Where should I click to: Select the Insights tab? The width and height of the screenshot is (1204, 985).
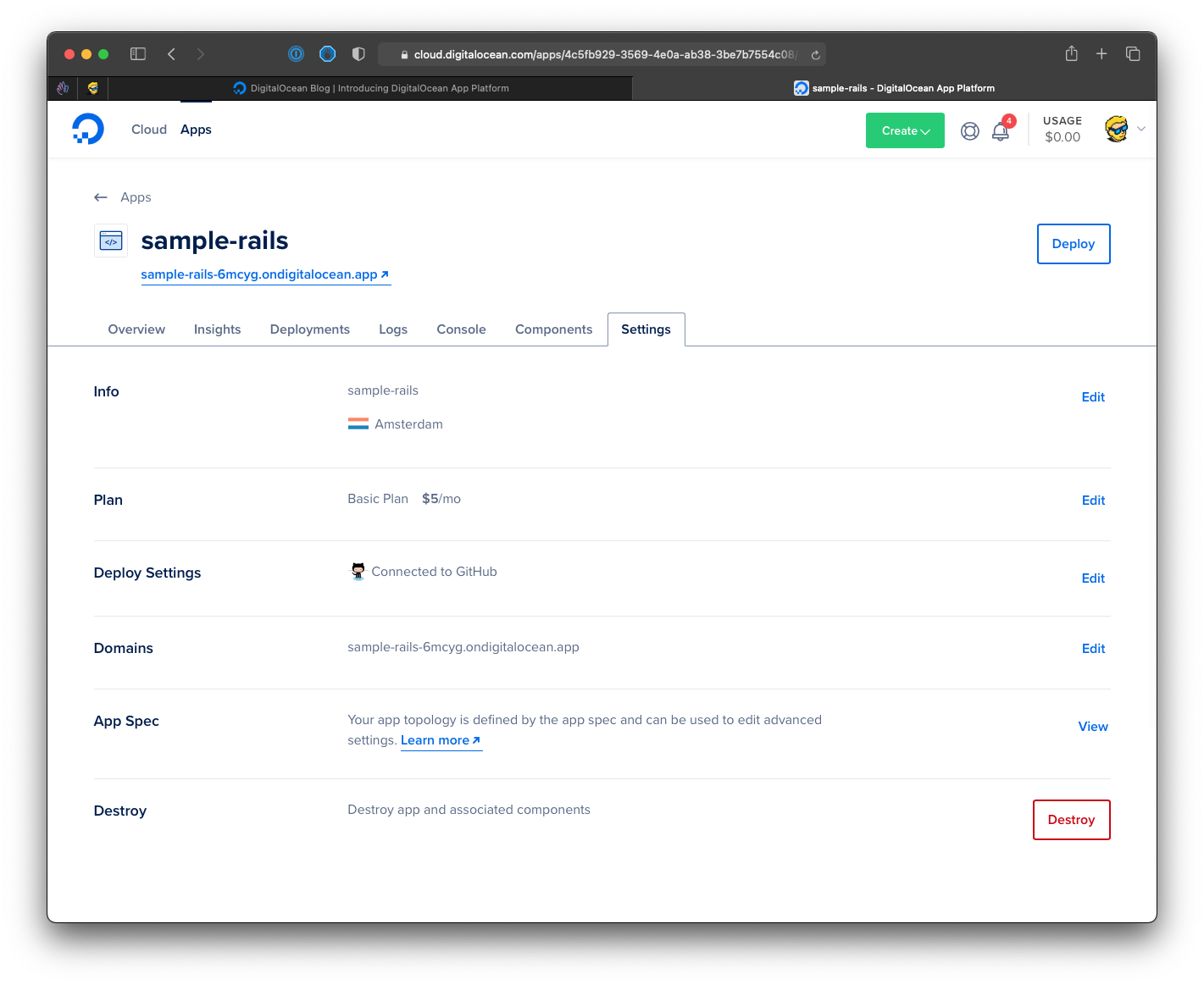tap(217, 329)
